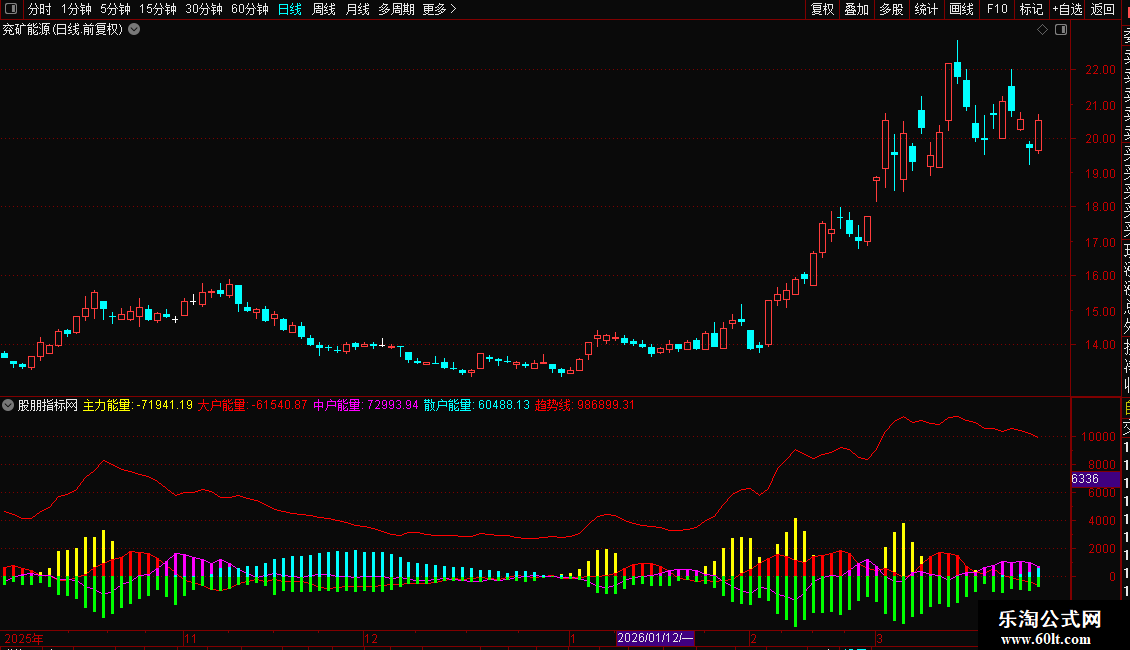Click the 中户能量 indicator value label
Viewport: 1130px width, 650px height.
(x=365, y=405)
